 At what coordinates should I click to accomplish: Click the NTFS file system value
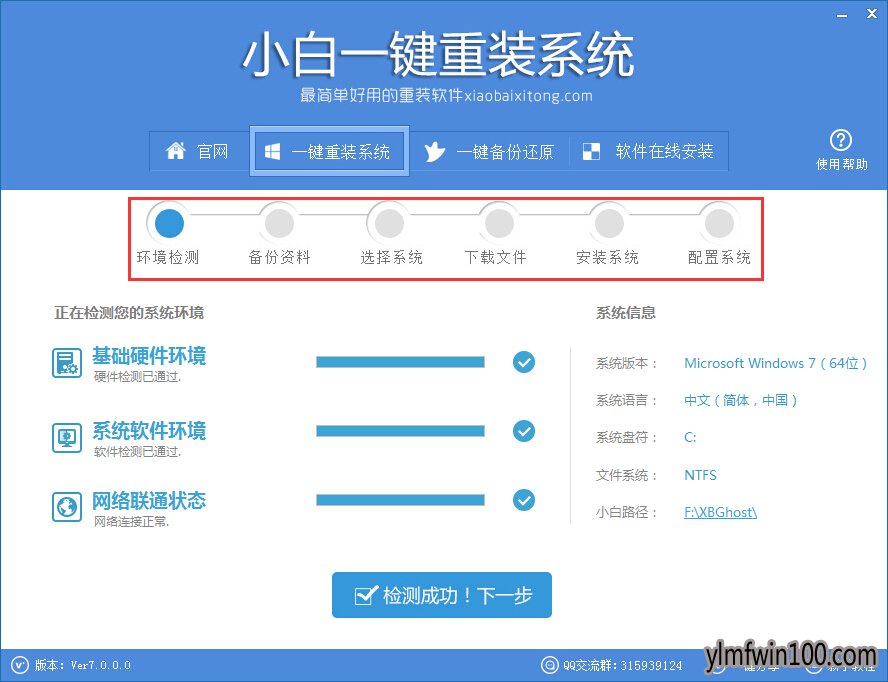[x=701, y=475]
